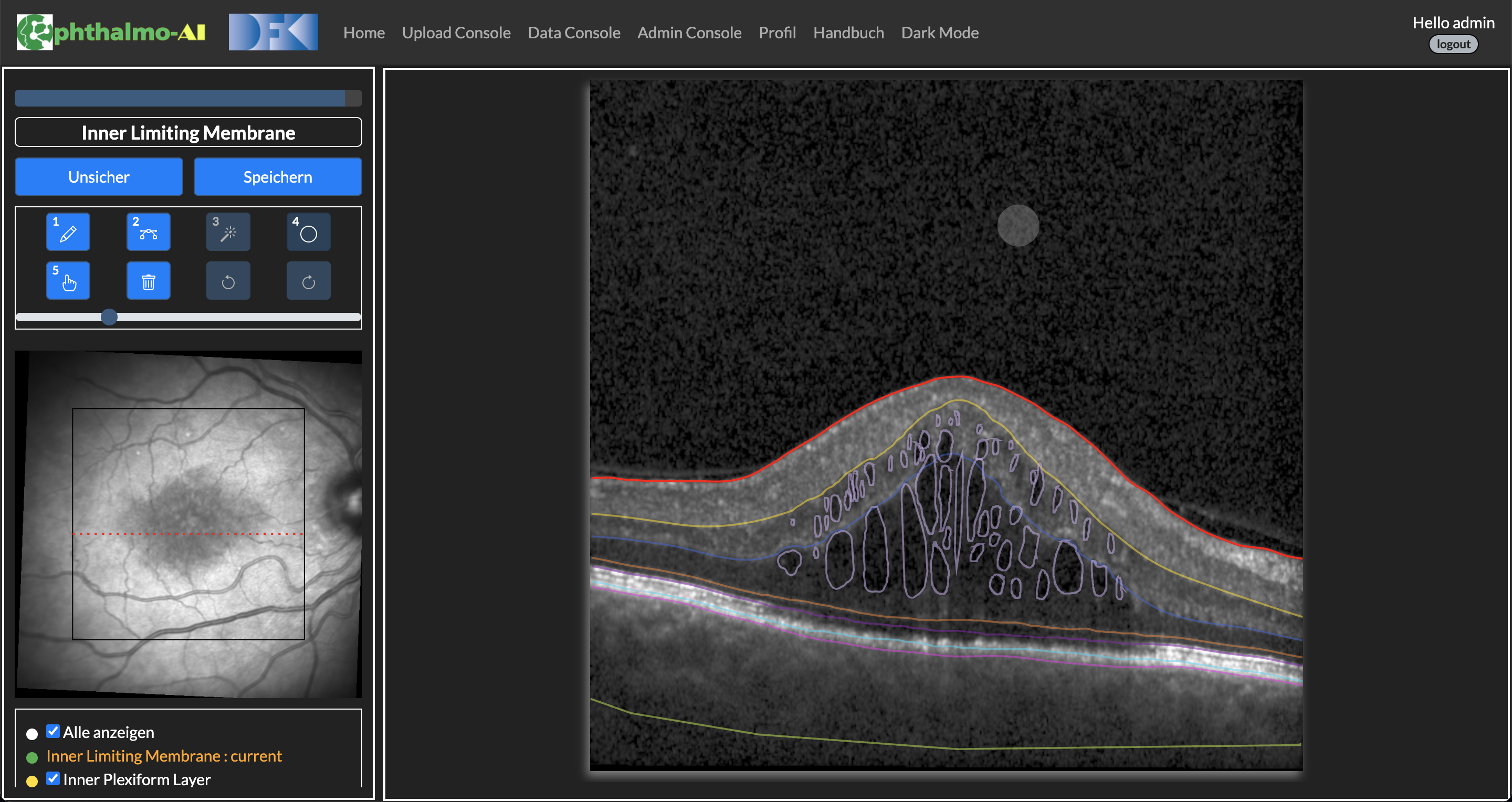1512x802 pixels.
Task: Navigate to Admin Console
Action: [689, 32]
